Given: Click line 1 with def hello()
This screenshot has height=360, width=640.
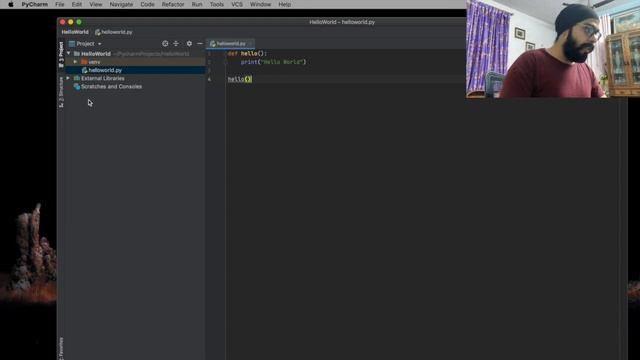Looking at the screenshot, I should click(247, 53).
